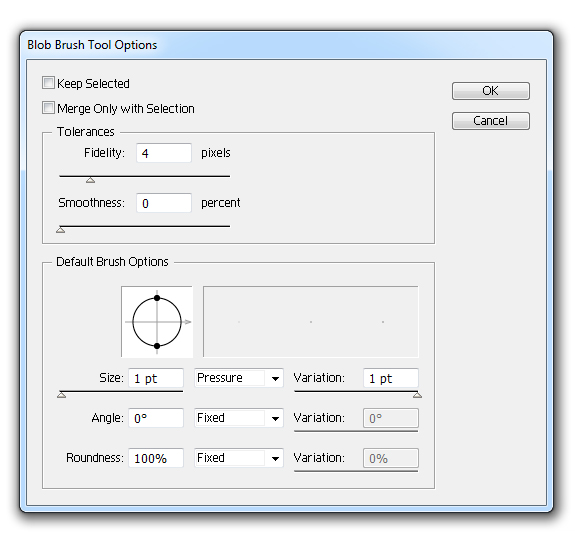
Task: Click the Size Variation slider handle
Action: click(x=417, y=395)
